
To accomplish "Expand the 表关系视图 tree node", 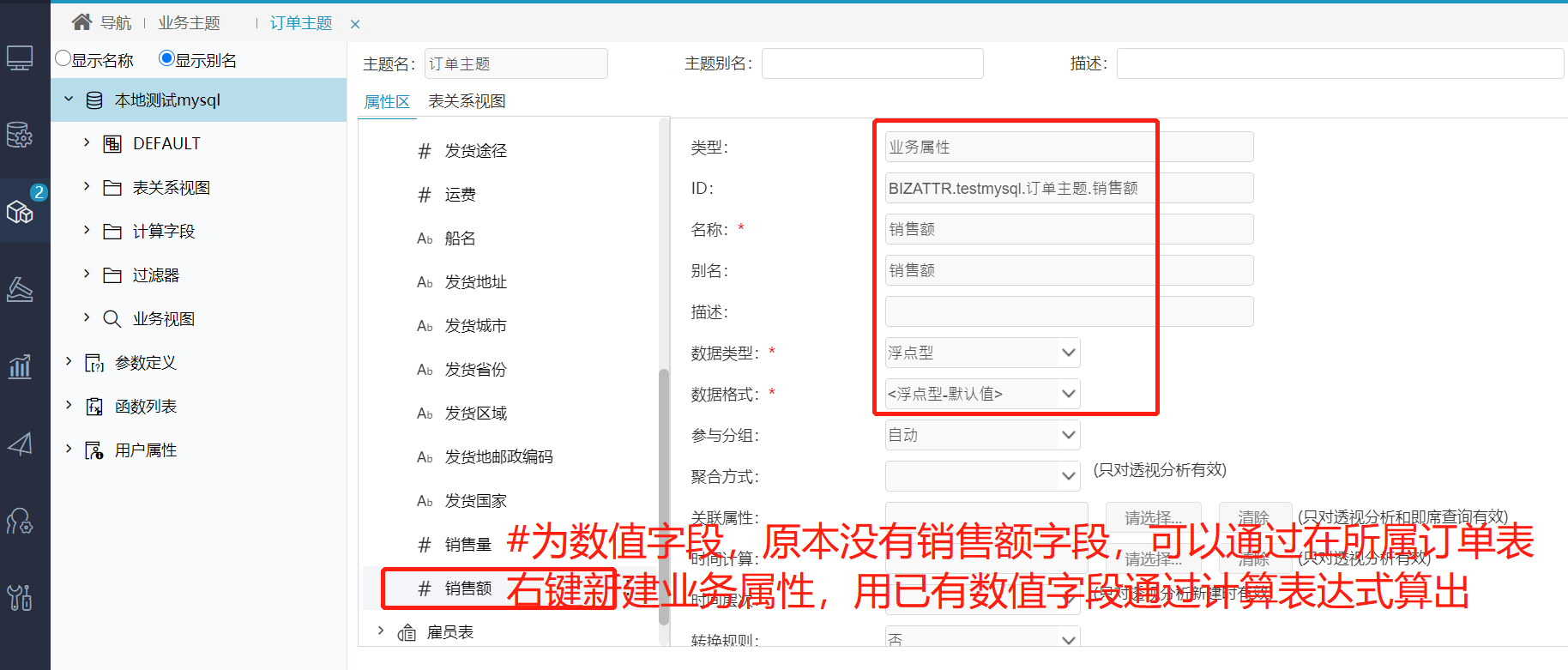I will pyautogui.click(x=87, y=186).
